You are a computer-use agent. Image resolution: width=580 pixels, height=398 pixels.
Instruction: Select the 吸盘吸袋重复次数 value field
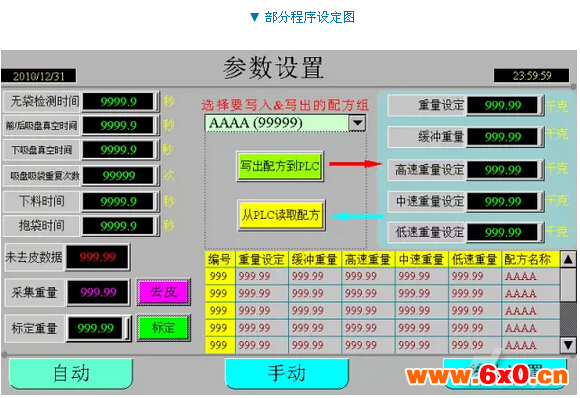tap(118, 176)
